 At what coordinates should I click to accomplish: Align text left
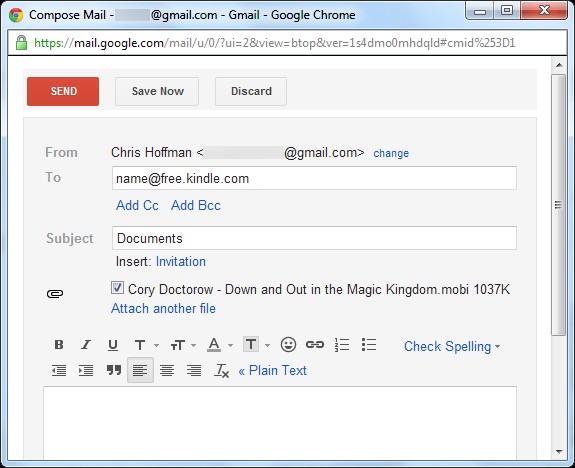click(x=140, y=370)
